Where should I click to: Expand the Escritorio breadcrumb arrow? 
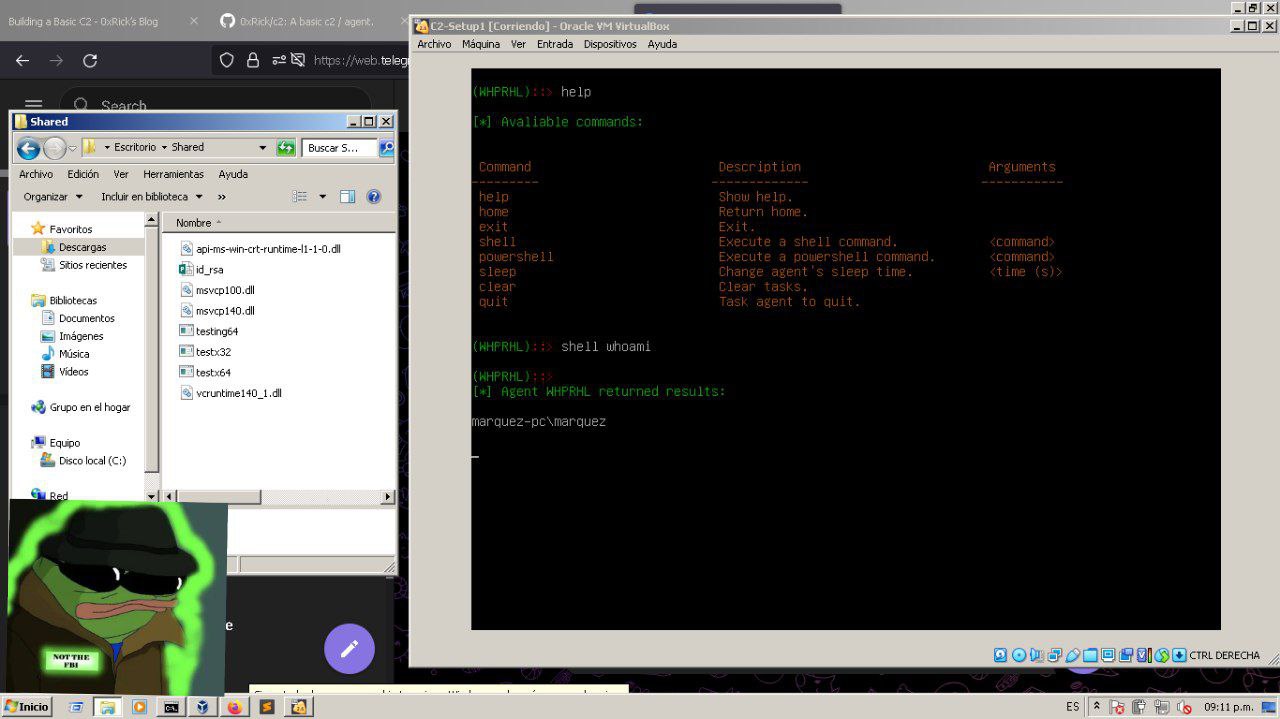pos(164,148)
